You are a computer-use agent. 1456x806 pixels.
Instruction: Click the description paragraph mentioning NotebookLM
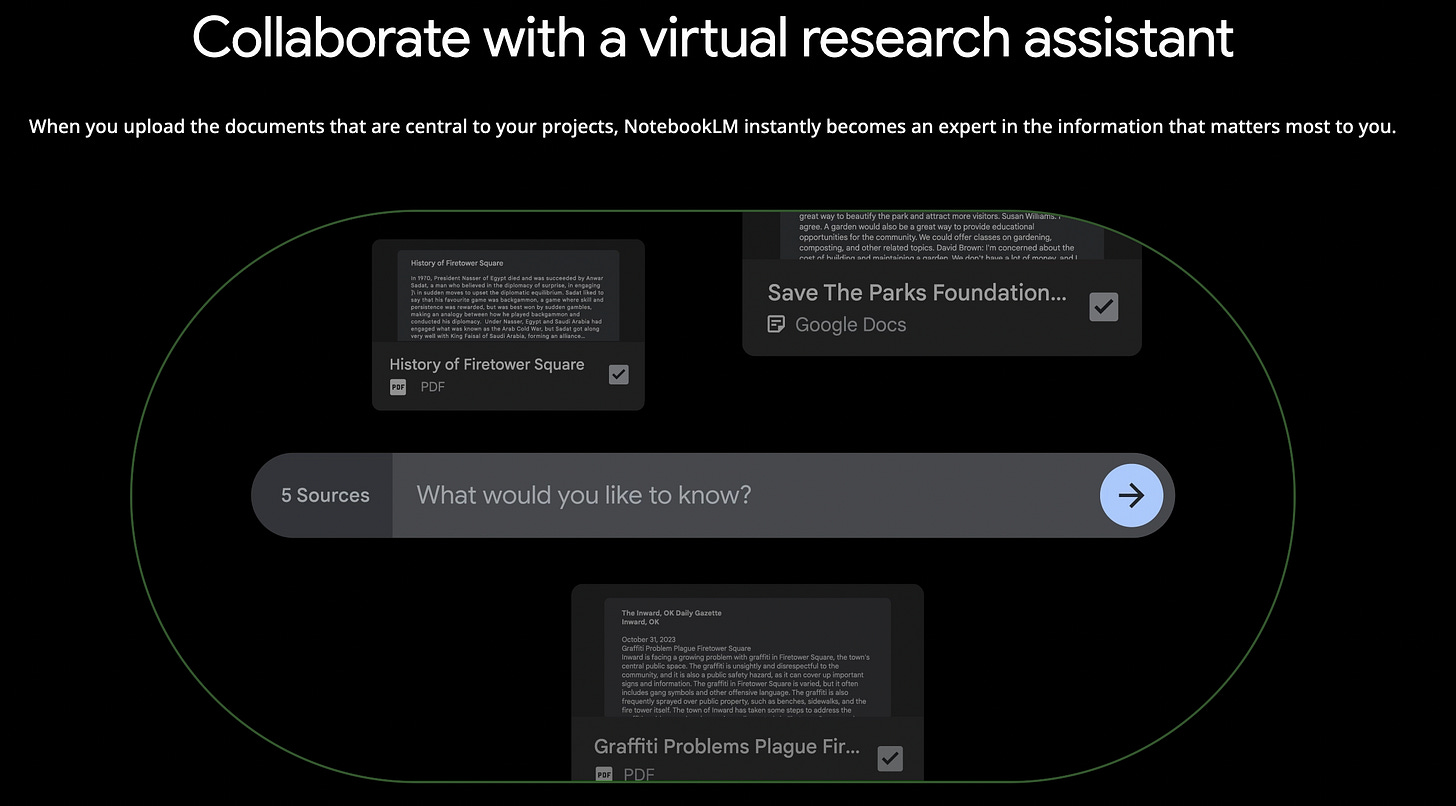(712, 127)
